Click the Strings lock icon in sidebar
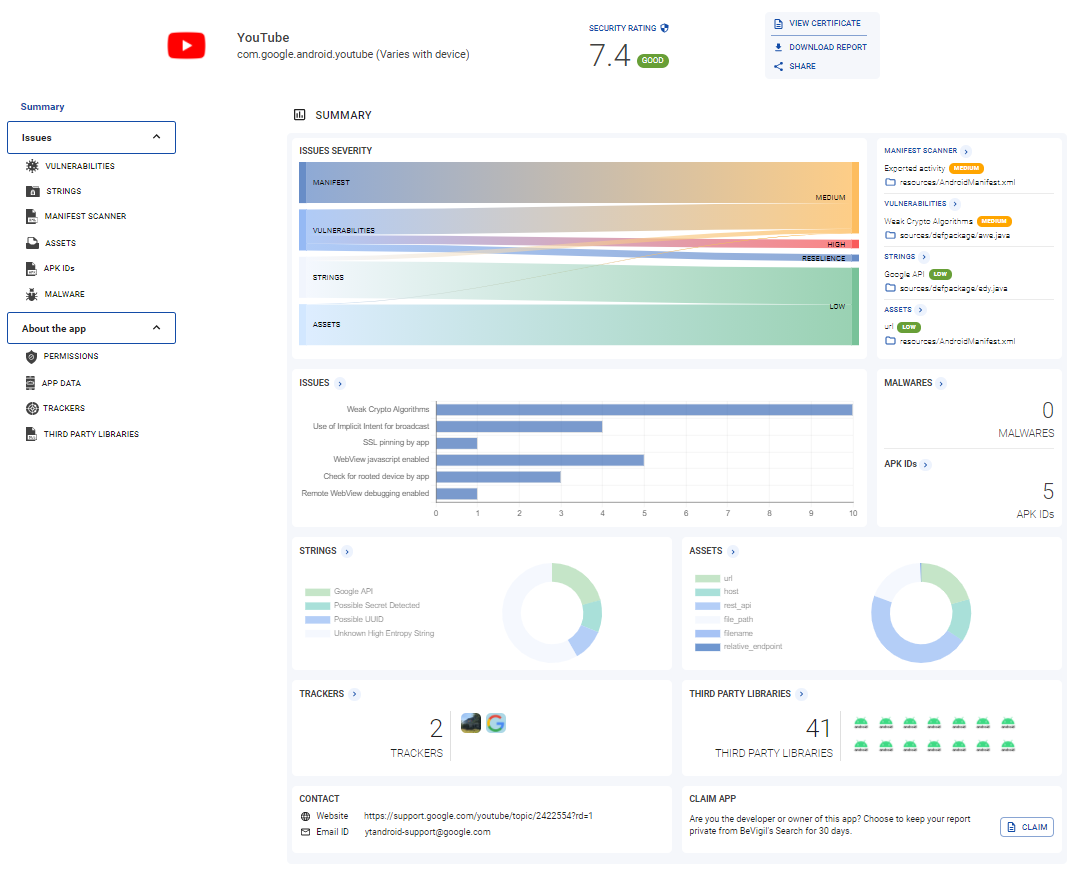 (32, 191)
